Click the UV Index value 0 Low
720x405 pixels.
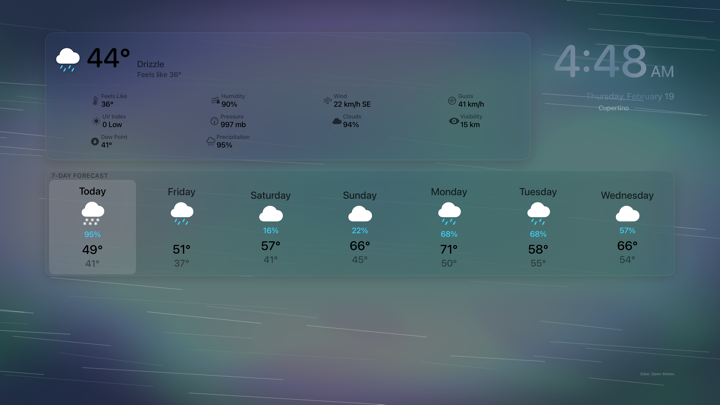coord(112,124)
